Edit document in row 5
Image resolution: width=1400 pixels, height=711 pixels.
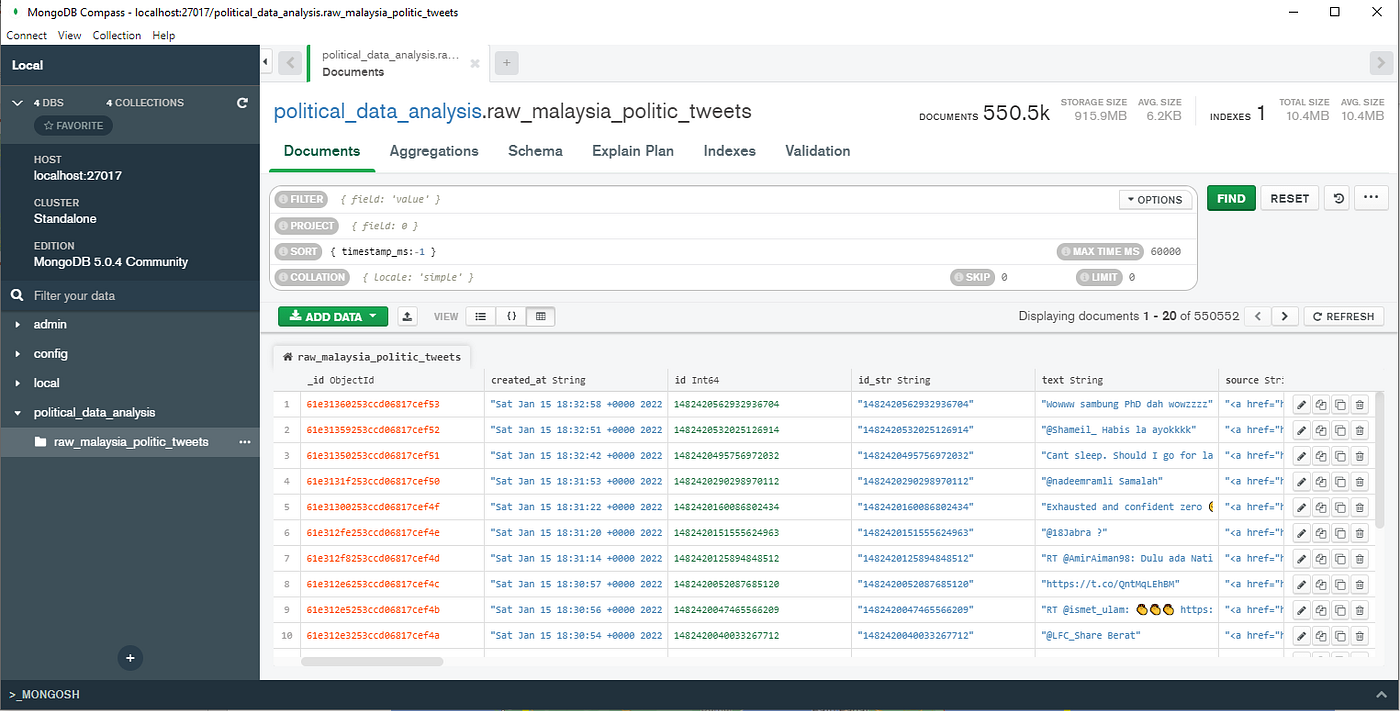click(x=1301, y=506)
